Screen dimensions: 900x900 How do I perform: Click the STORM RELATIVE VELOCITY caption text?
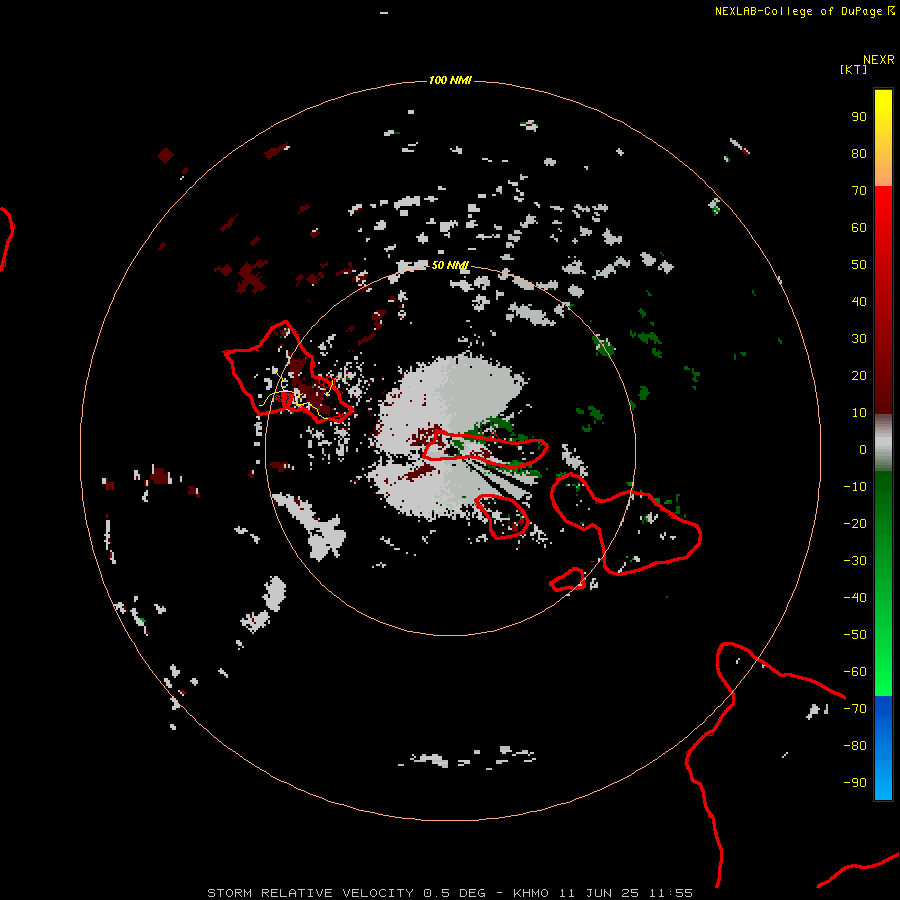point(310,893)
